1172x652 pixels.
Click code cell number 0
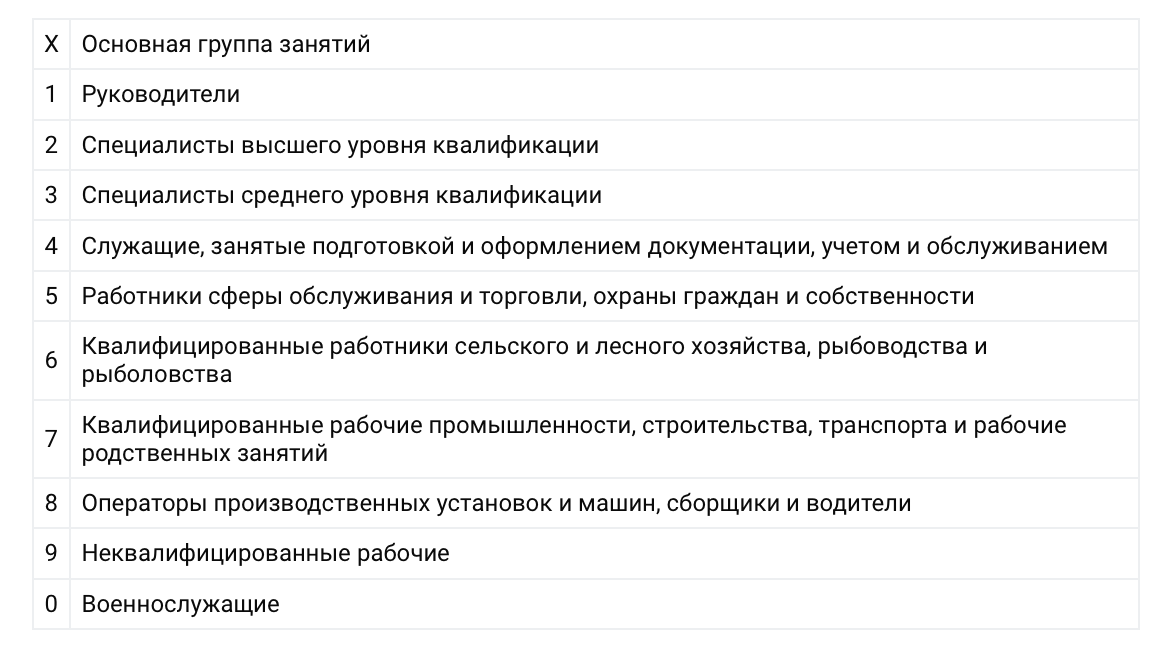(x=51, y=604)
